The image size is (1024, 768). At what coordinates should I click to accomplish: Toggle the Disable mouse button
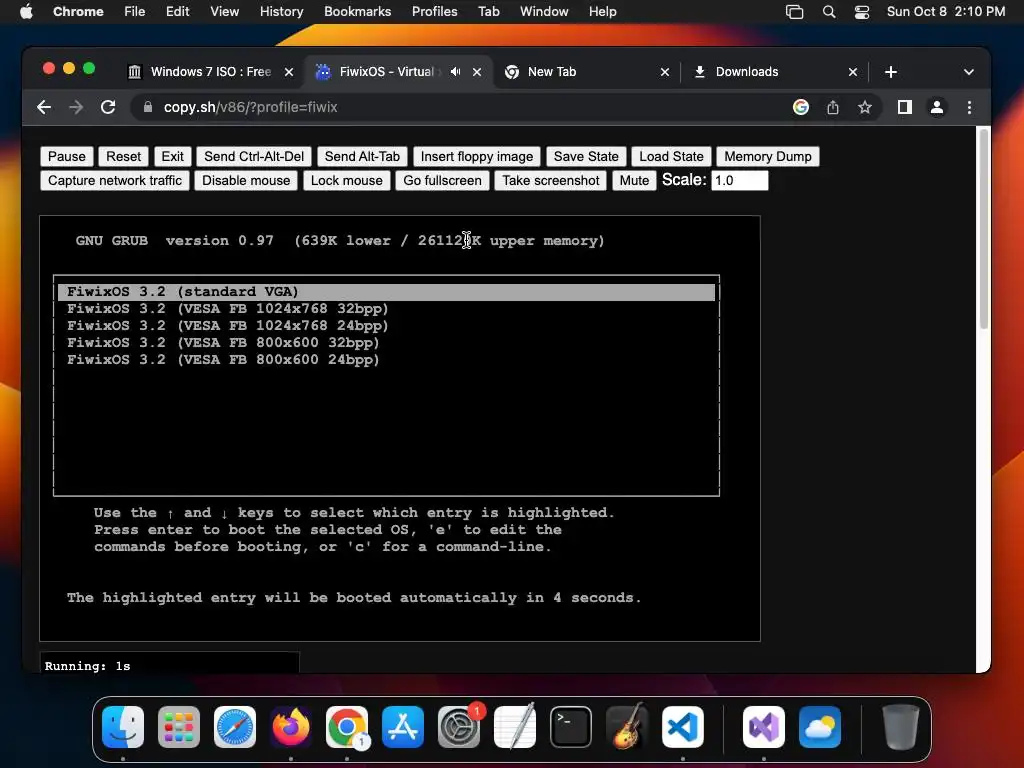tap(246, 180)
